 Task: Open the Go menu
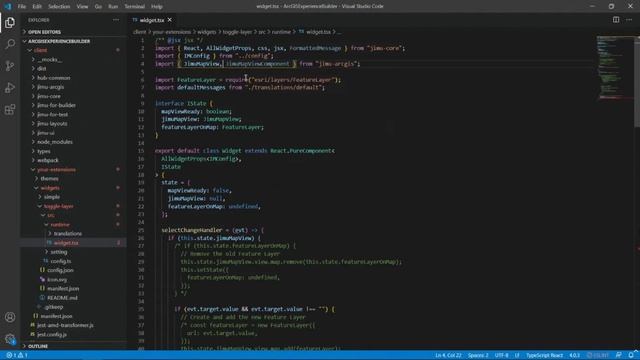[x=98, y=7]
